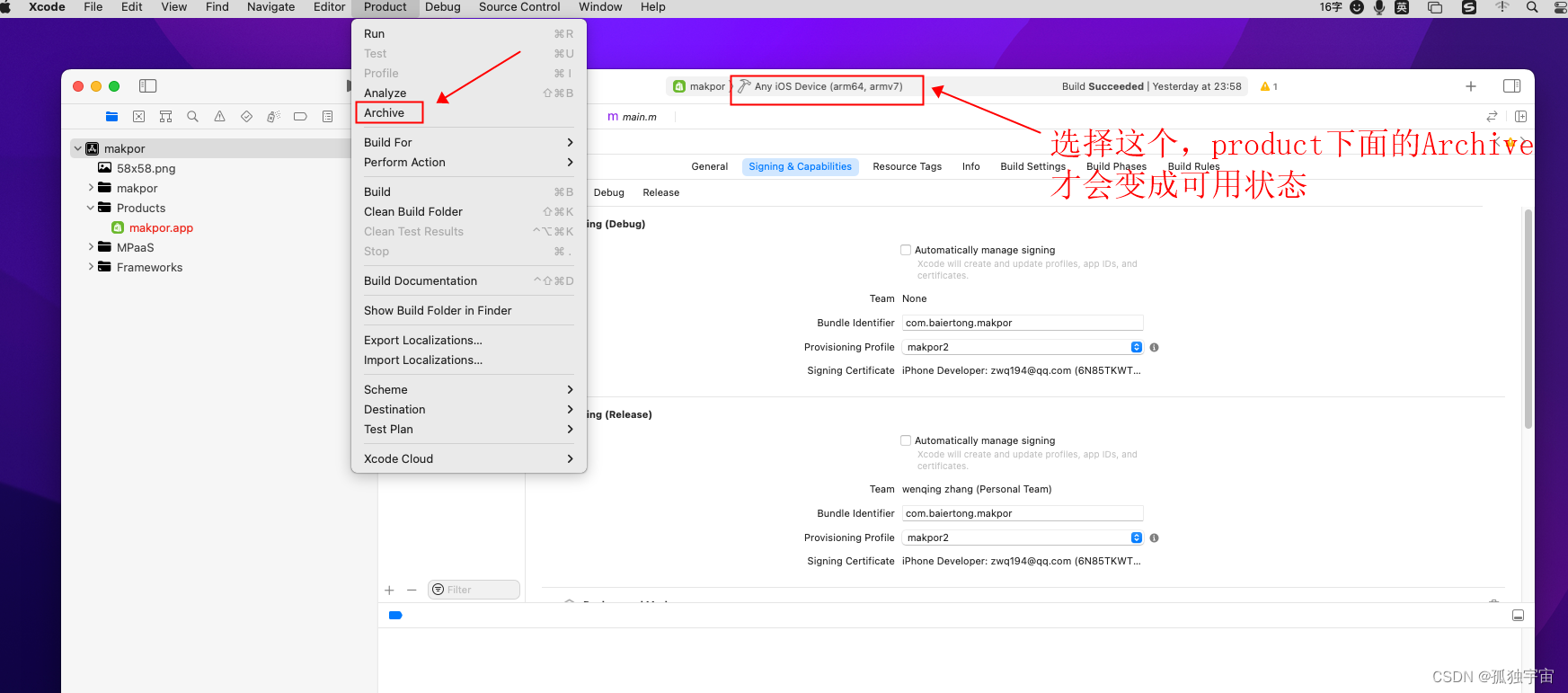Open Spotlight search in menu bar
The image size is (1568, 693).
1532,7
